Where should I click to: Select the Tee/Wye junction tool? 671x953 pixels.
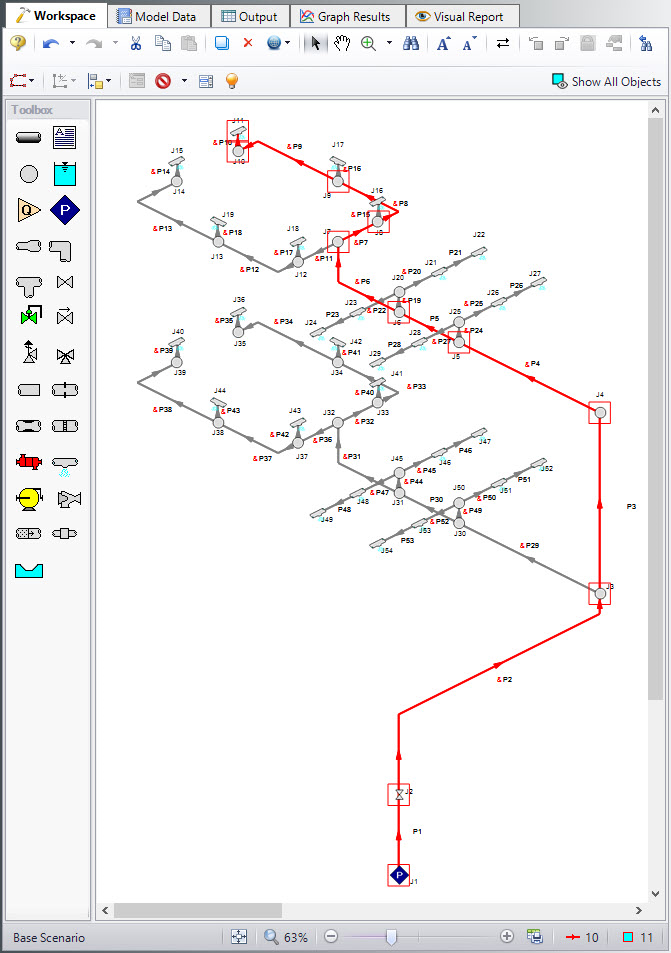click(x=29, y=282)
